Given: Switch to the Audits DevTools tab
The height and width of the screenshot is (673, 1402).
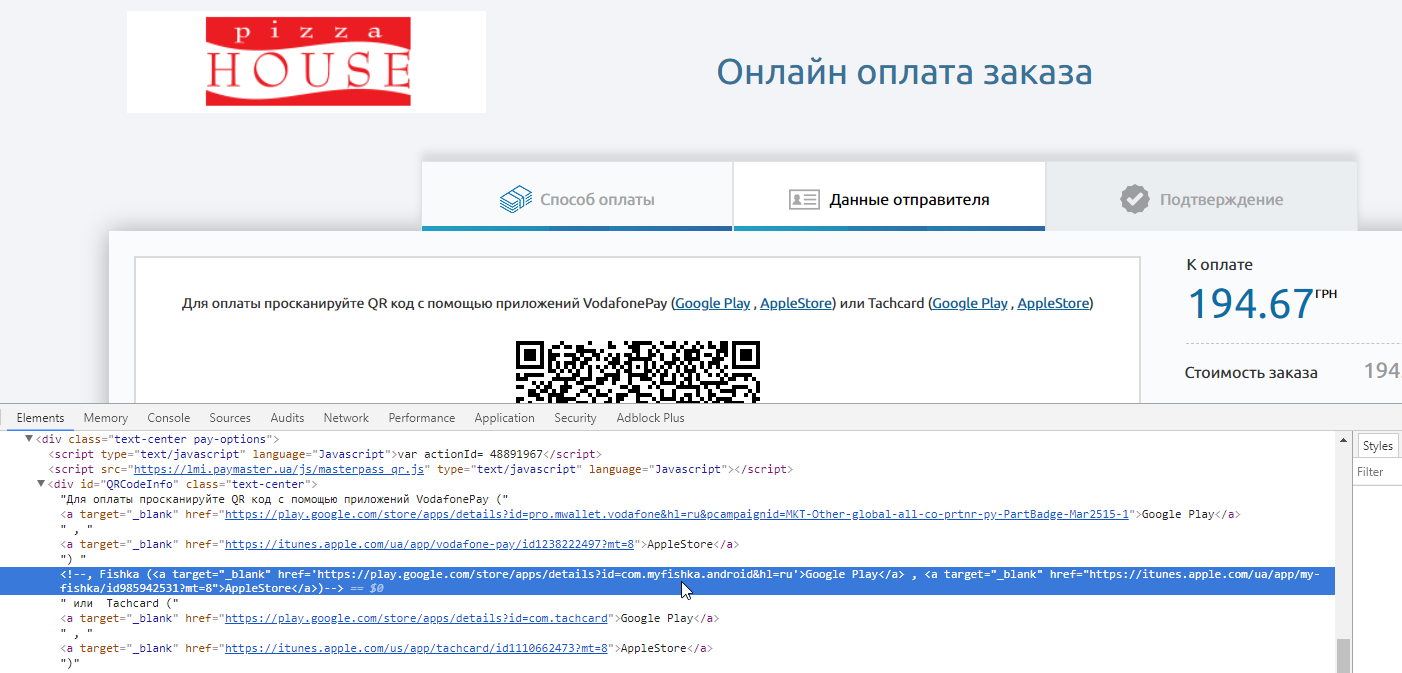Looking at the screenshot, I should coord(288,418).
